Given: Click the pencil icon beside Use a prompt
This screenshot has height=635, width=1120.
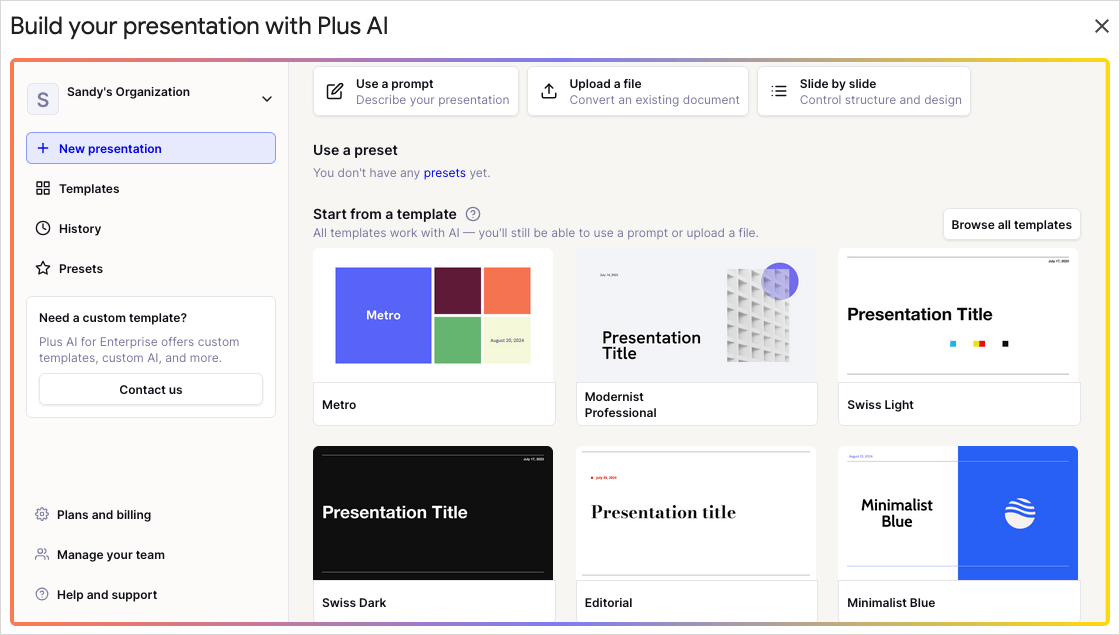Looking at the screenshot, I should [x=334, y=91].
